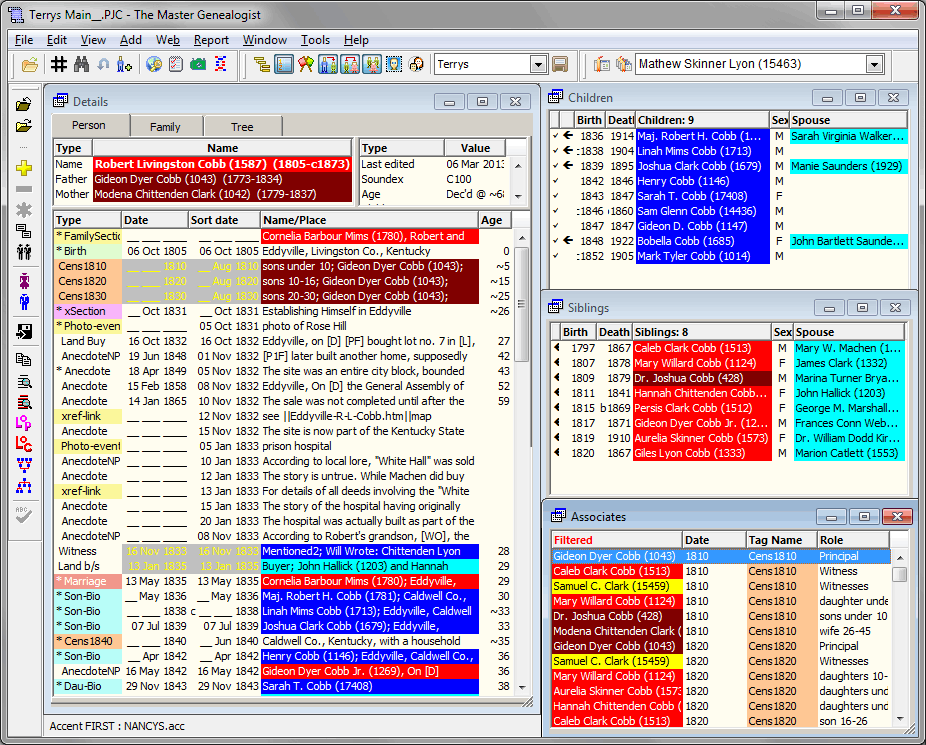Select the purple female person icon in sidebar
Viewport: 926px width, 745px height.
coord(26,280)
